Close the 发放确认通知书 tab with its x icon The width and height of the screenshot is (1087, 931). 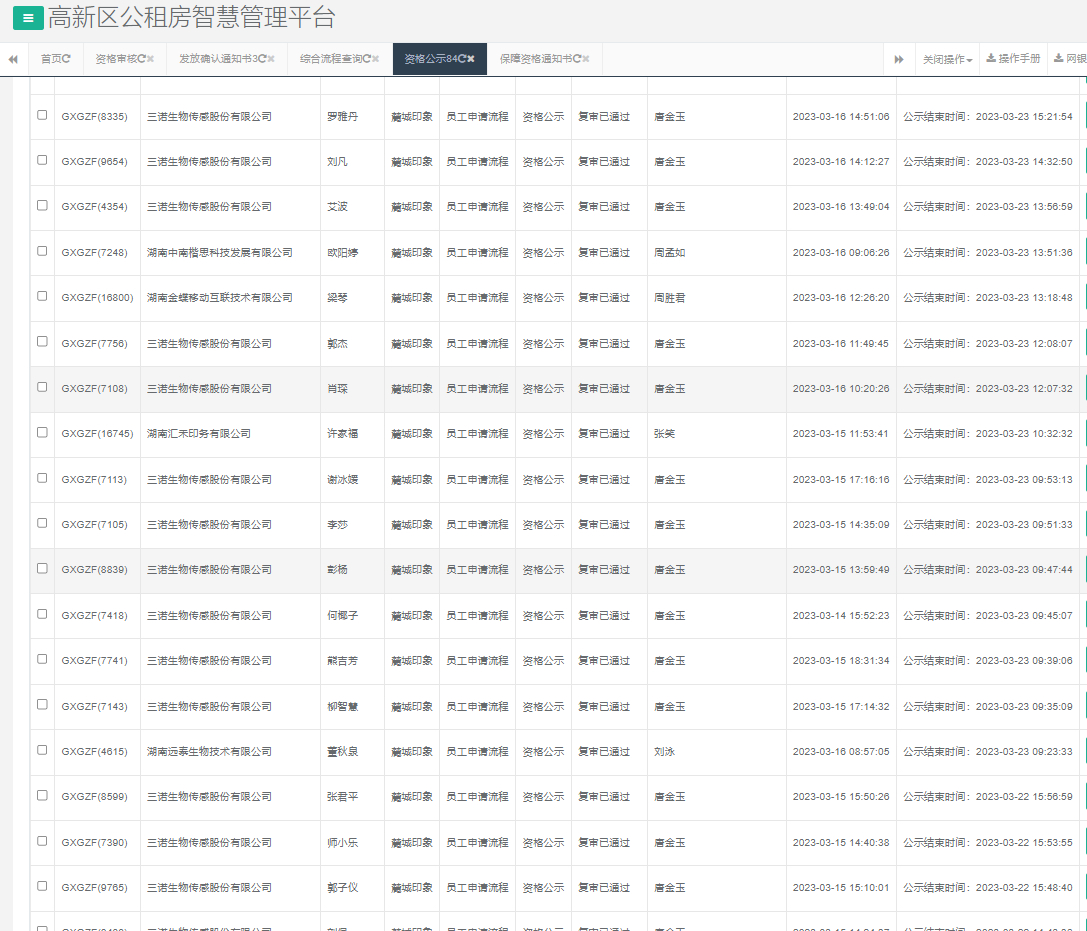point(271,59)
